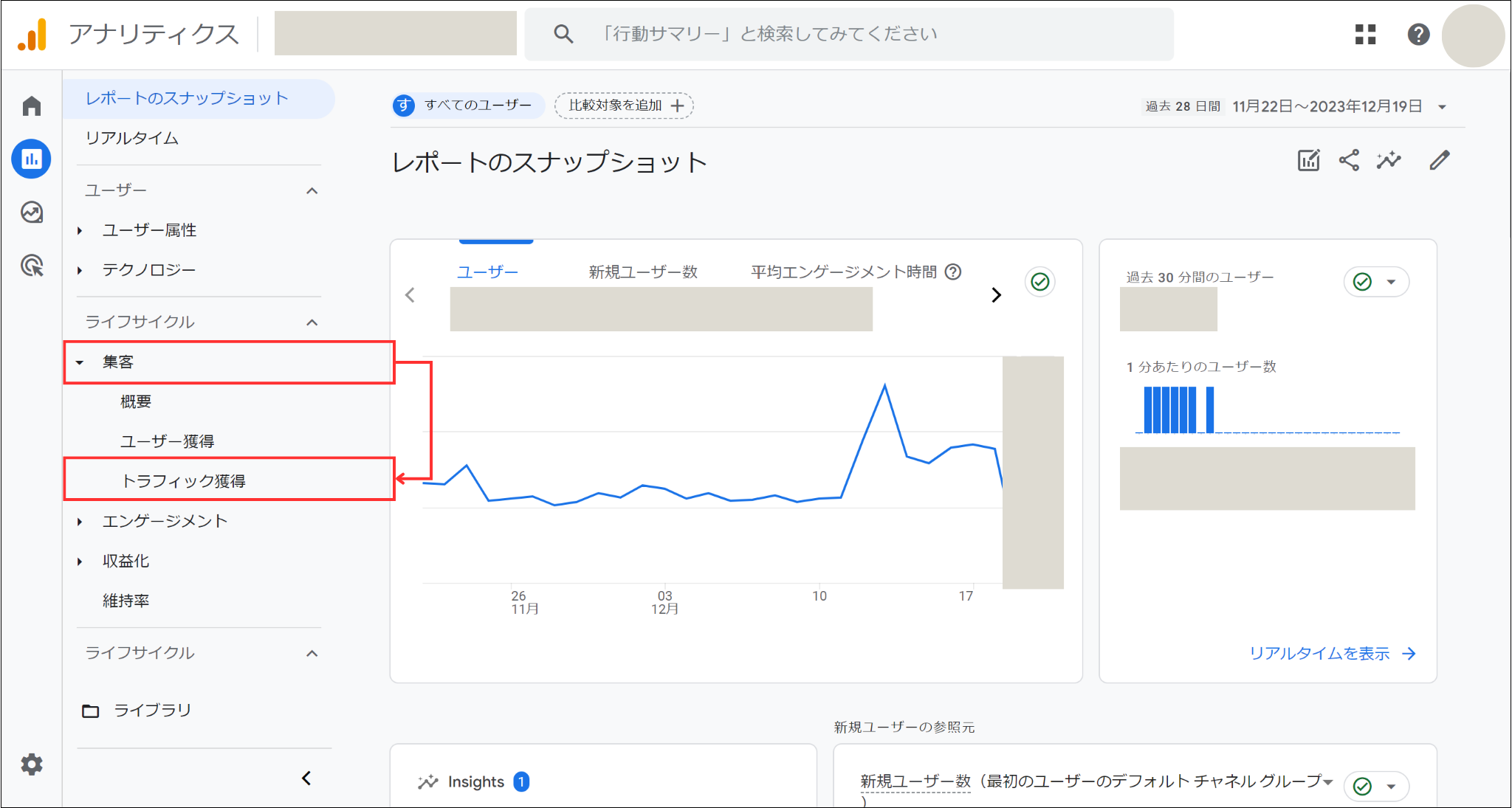Collapse the lower ライフサイクル section chevron

click(312, 654)
